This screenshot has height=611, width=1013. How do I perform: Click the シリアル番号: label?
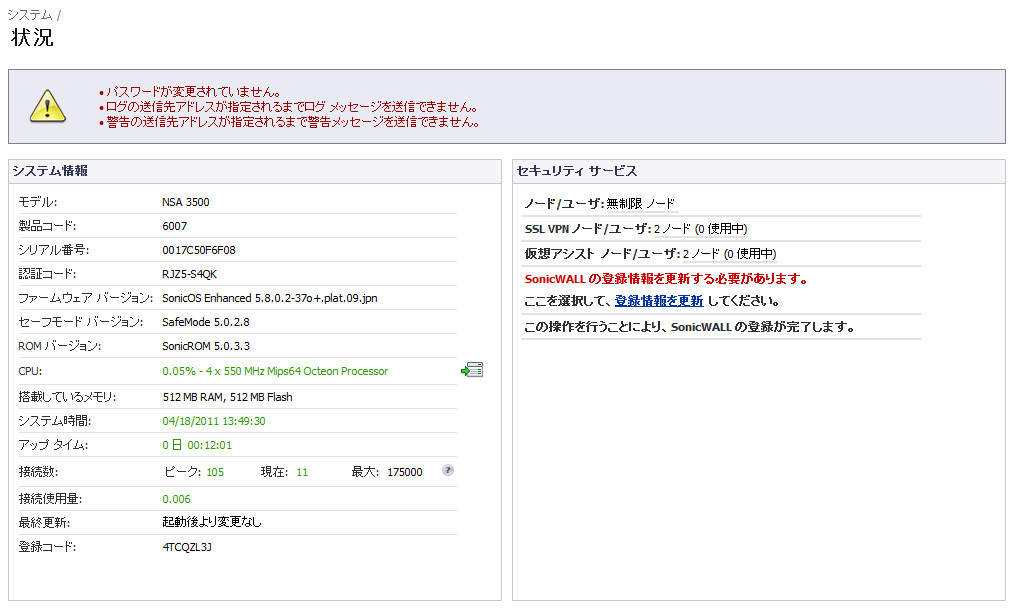pos(54,250)
